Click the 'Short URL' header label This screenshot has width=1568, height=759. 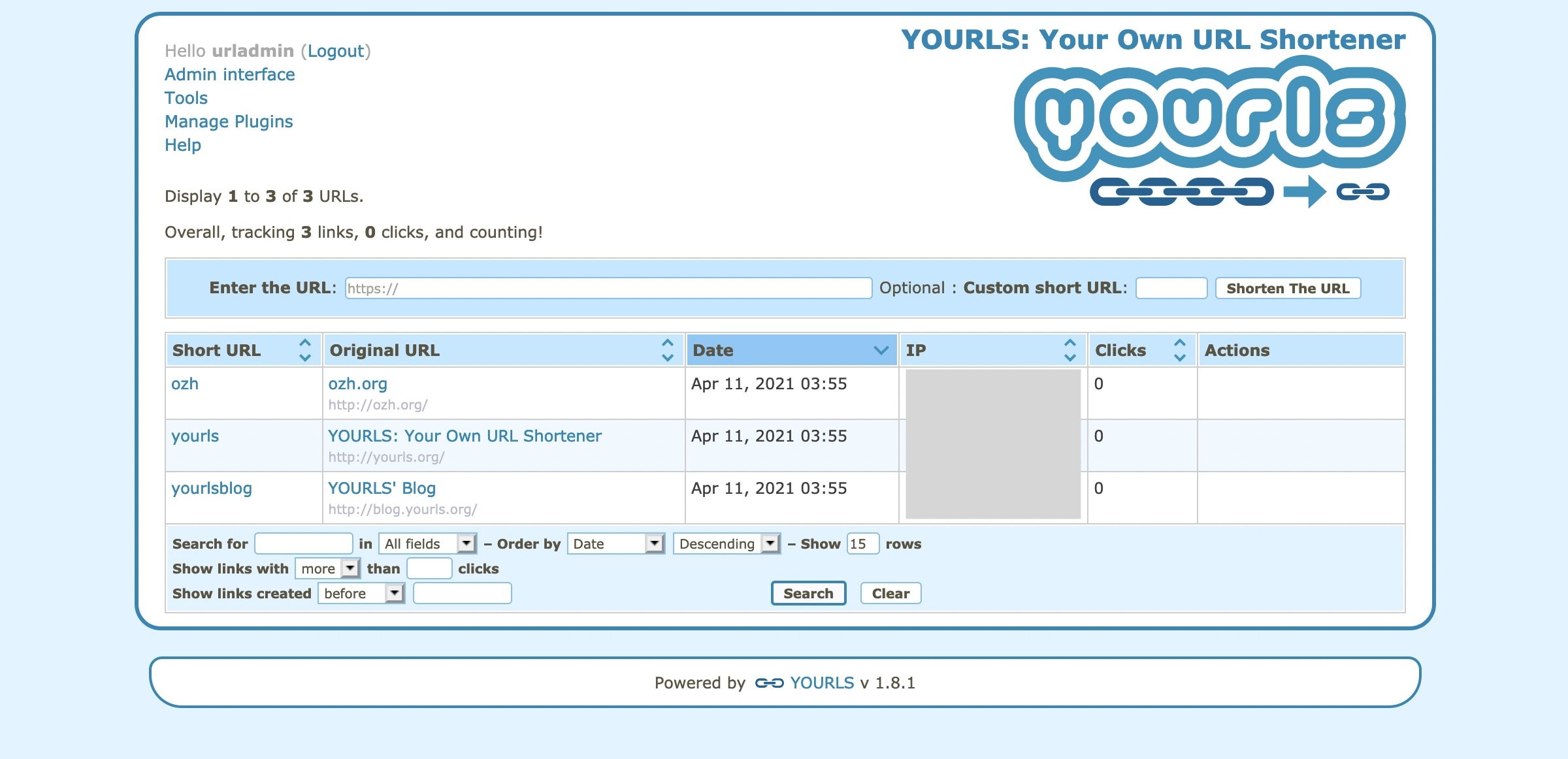coord(216,351)
